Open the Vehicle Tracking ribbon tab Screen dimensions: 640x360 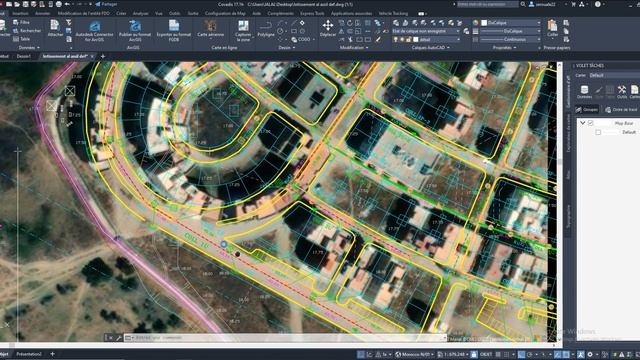click(x=393, y=13)
